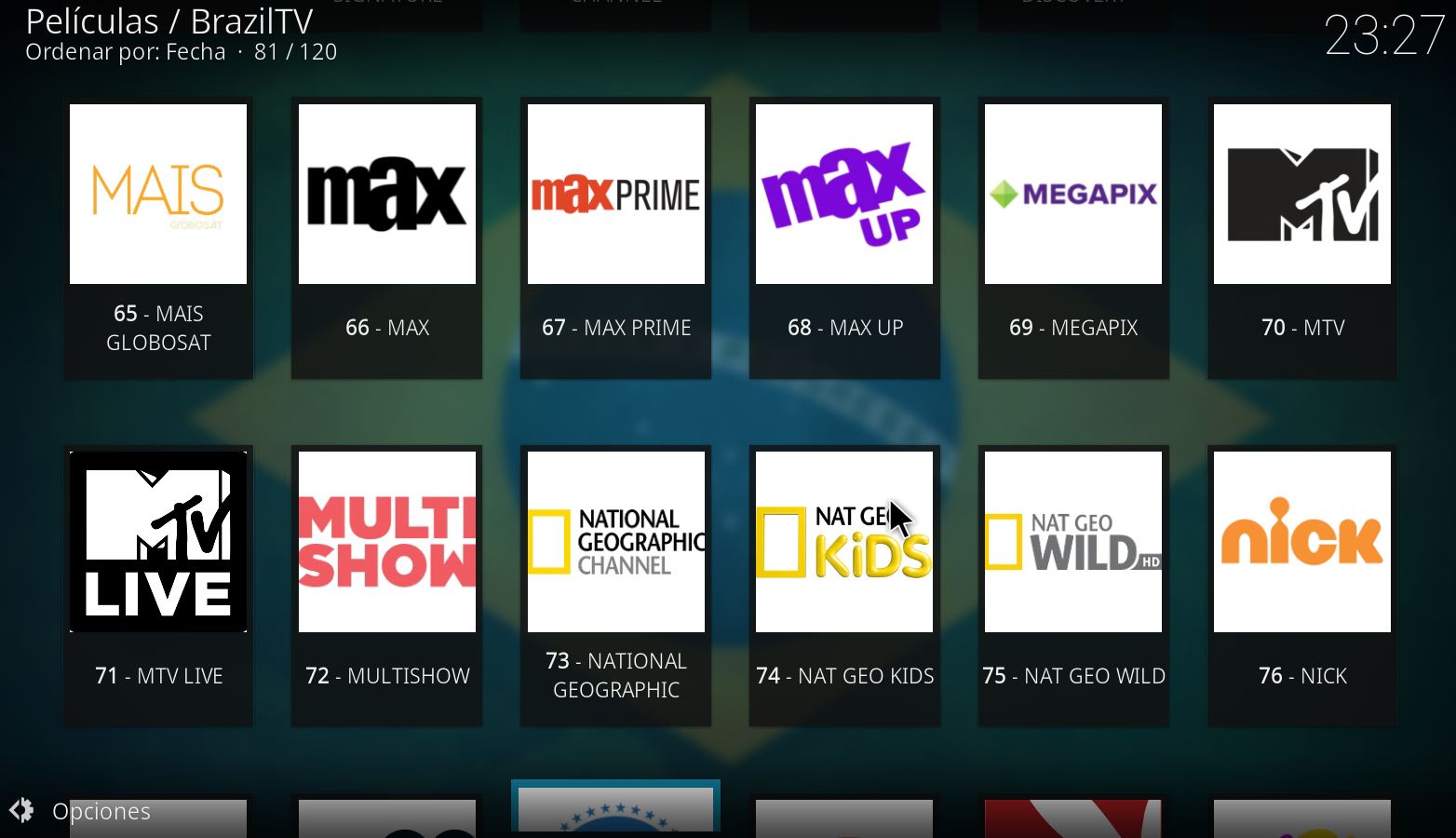Select the MTV channel logo tile
Image resolution: width=1456 pixels, height=838 pixels.
point(1301,193)
